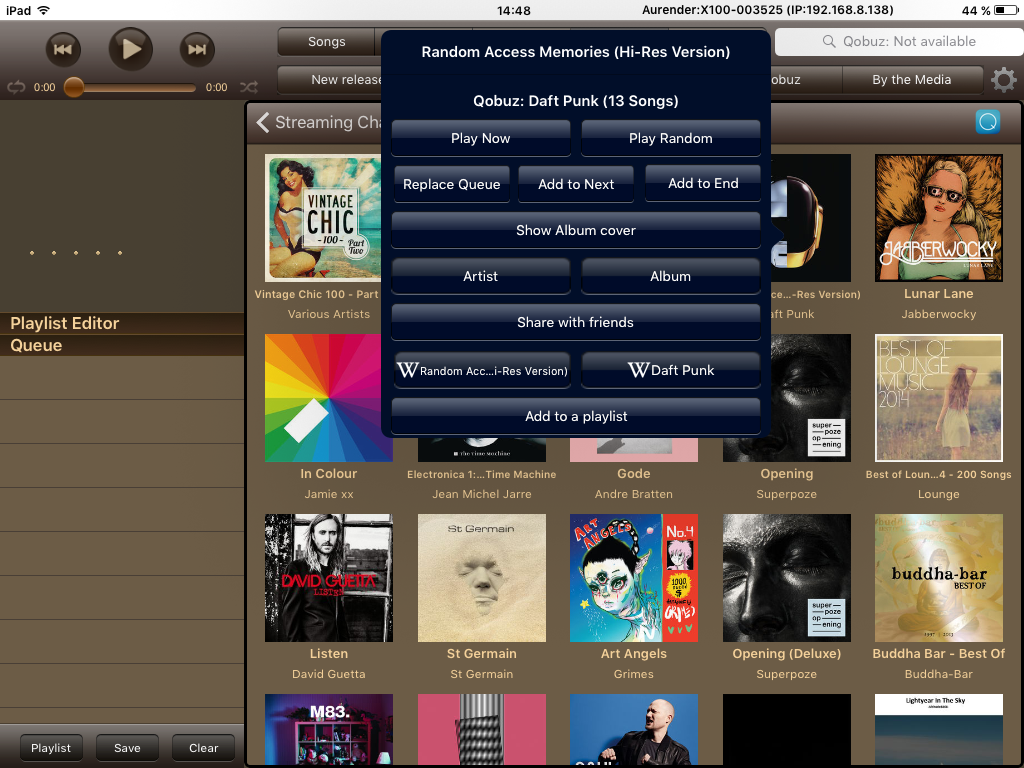Clear the queue
1024x768 pixels.
tap(204, 748)
